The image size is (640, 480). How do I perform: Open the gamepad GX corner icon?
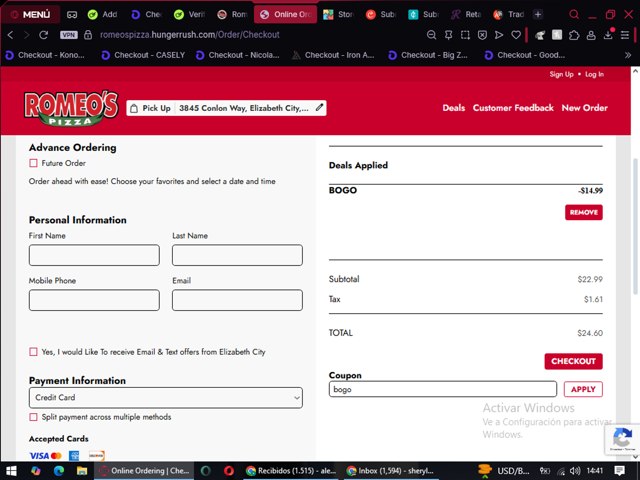[72, 15]
